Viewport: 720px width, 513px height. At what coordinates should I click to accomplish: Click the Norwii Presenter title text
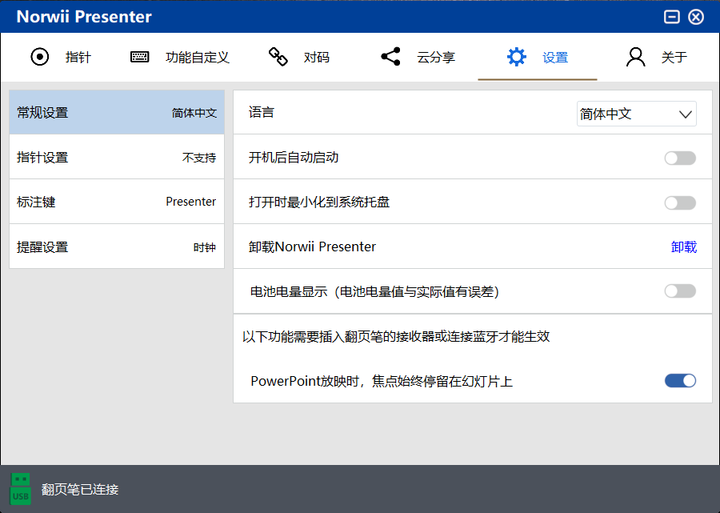pos(84,17)
